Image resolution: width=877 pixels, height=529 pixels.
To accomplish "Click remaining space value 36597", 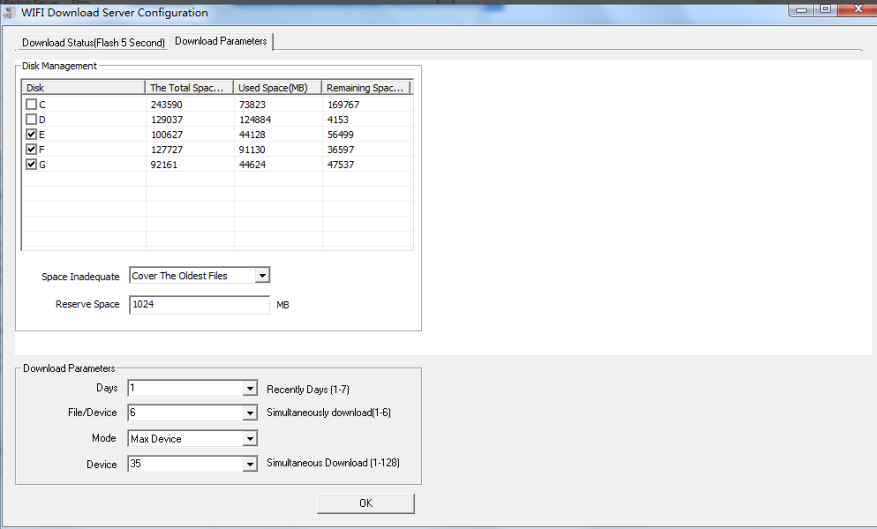I will tap(341, 150).
